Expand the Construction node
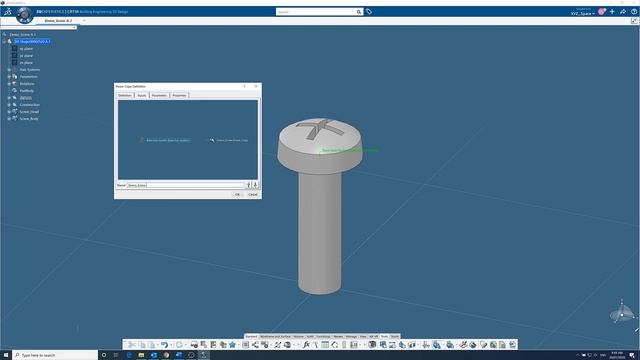 pyautogui.click(x=9, y=104)
